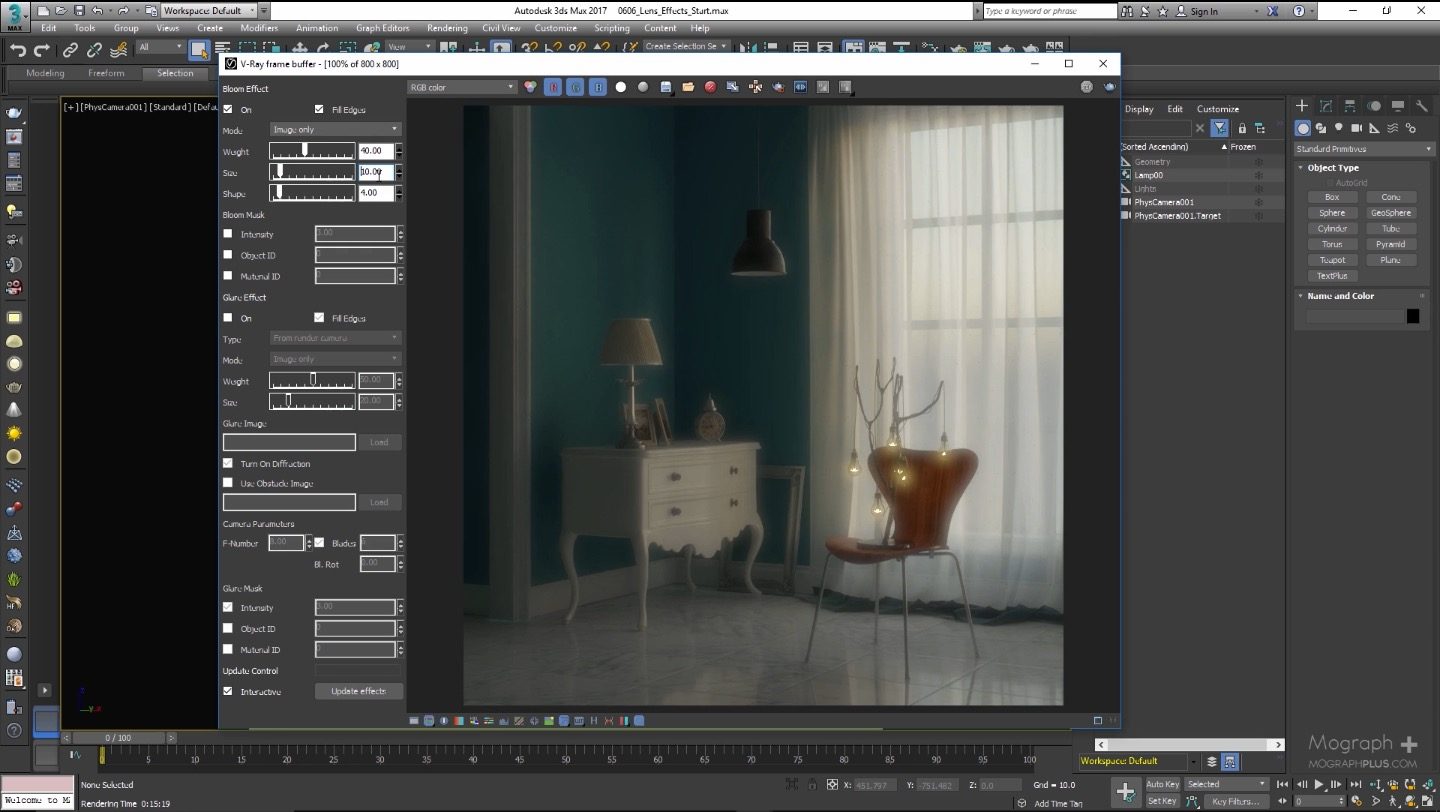Open the Graph Editors menu

(383, 28)
